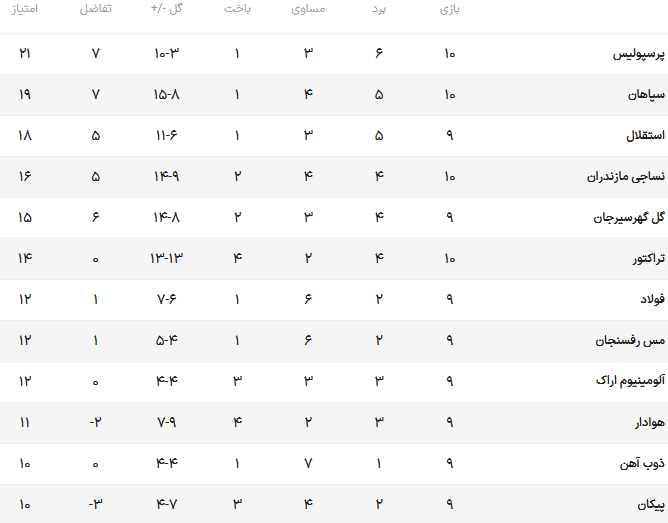
Task: Select the هوادار team name
Action: [650, 422]
